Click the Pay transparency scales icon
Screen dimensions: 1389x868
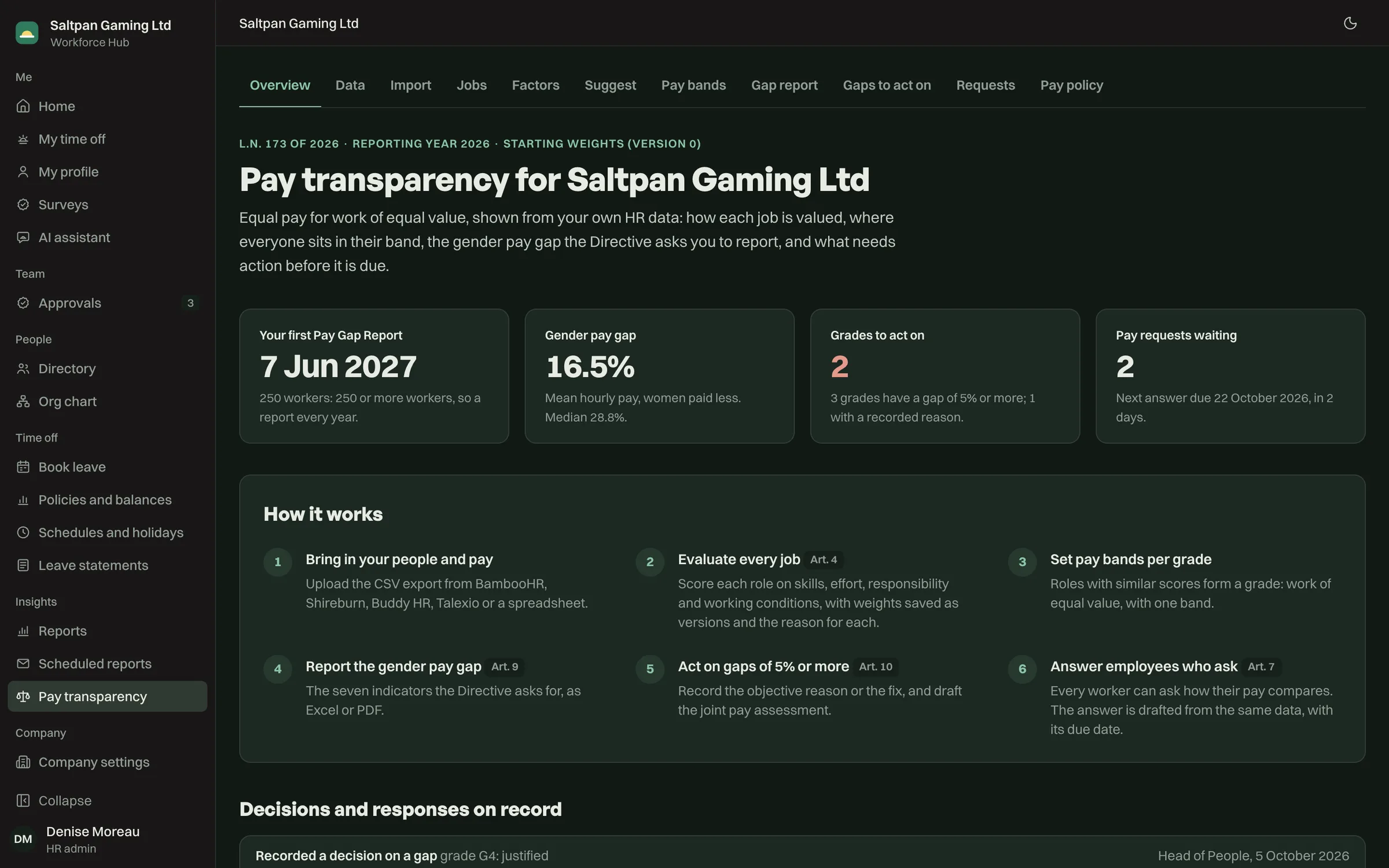[x=23, y=696]
